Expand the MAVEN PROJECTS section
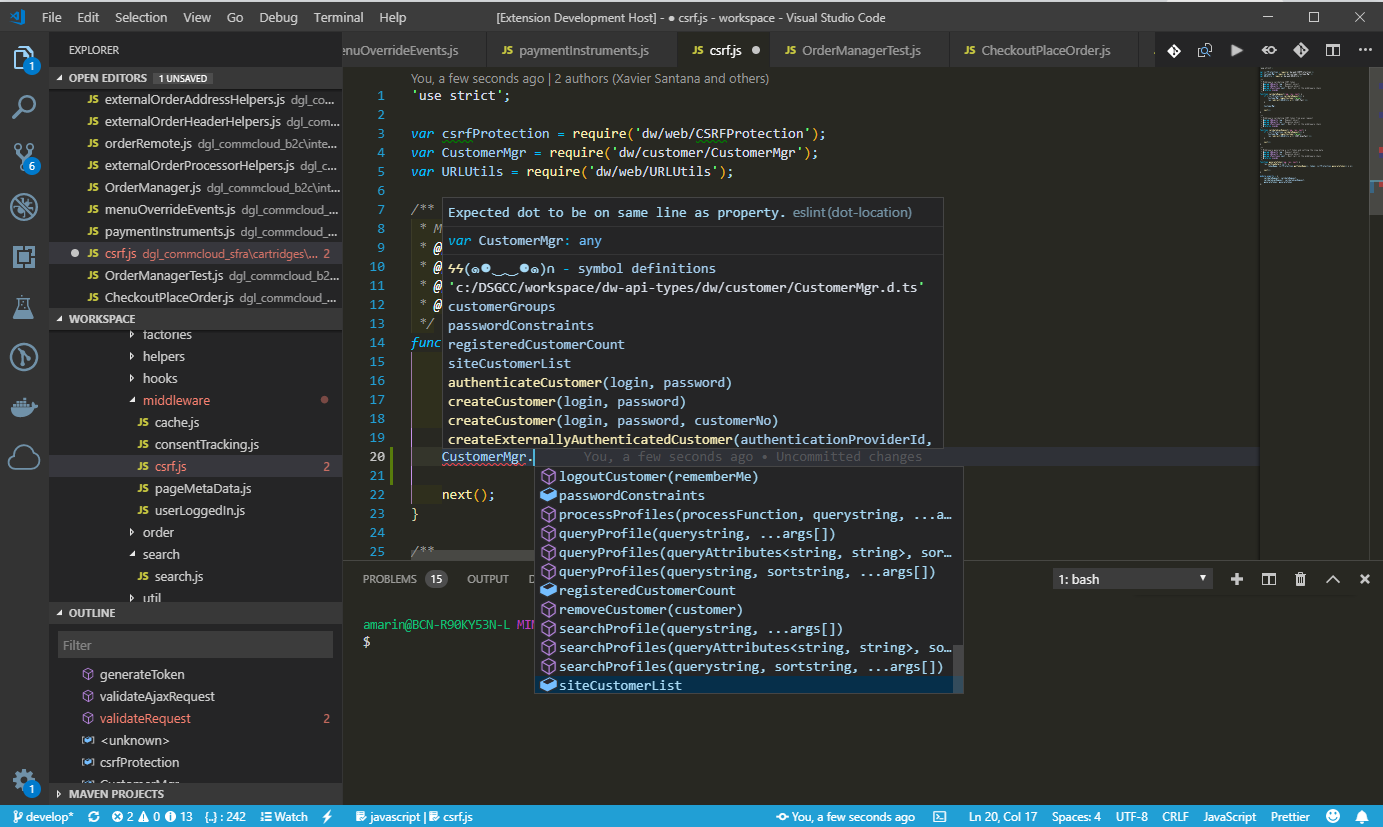Screen dimensions: 1383x827 click(195, 794)
